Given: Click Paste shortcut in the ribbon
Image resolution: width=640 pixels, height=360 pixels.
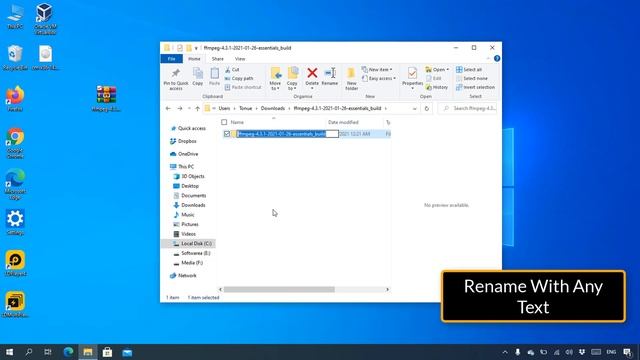Looking at the screenshot, I should click(x=243, y=87).
